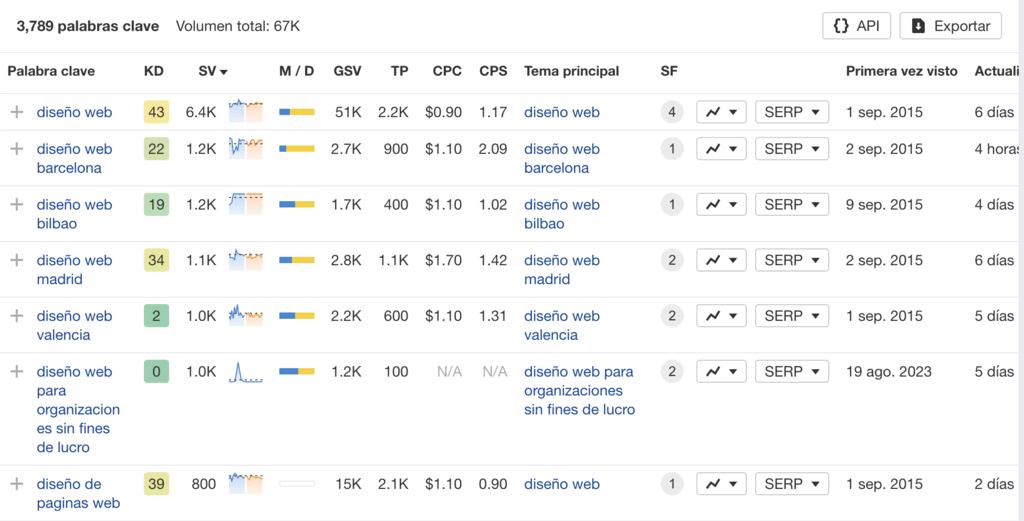Viewport: 1024px width, 521px height.
Task: Add "diseño web bilbao" using plus icon
Action: (x=16, y=205)
